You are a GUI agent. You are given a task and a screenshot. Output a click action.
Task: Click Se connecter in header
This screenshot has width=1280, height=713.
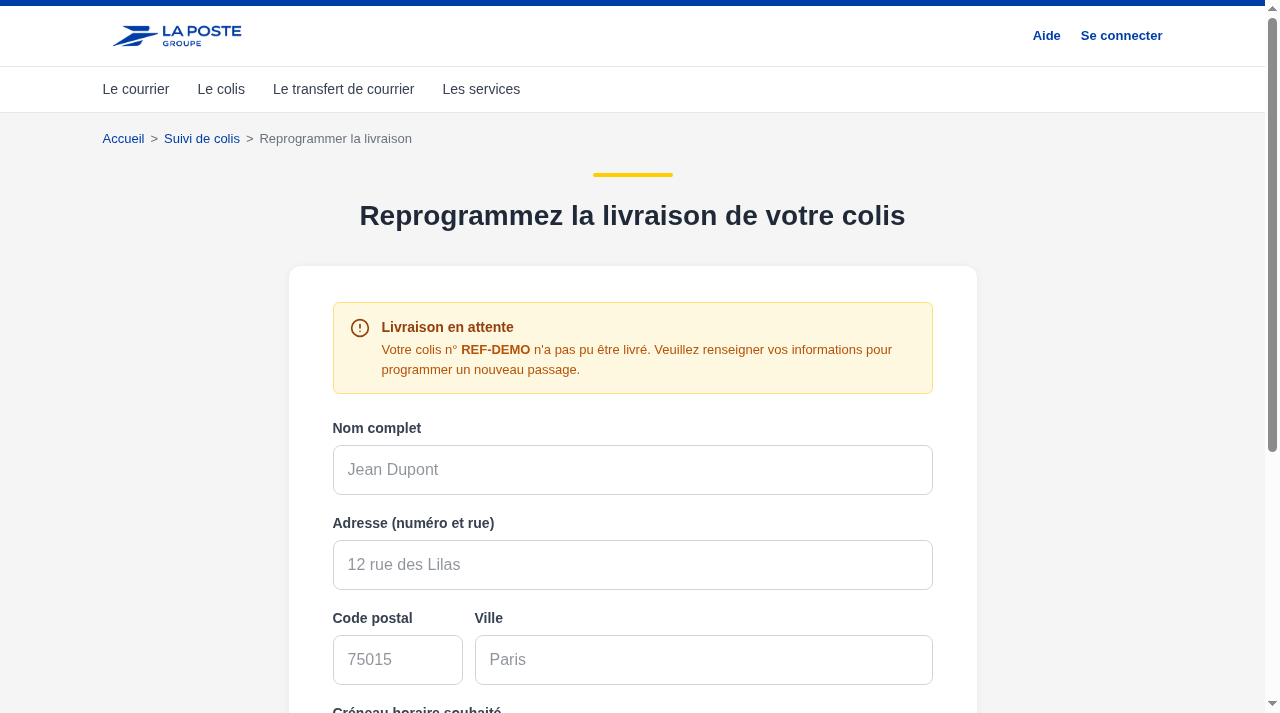coord(1121,36)
